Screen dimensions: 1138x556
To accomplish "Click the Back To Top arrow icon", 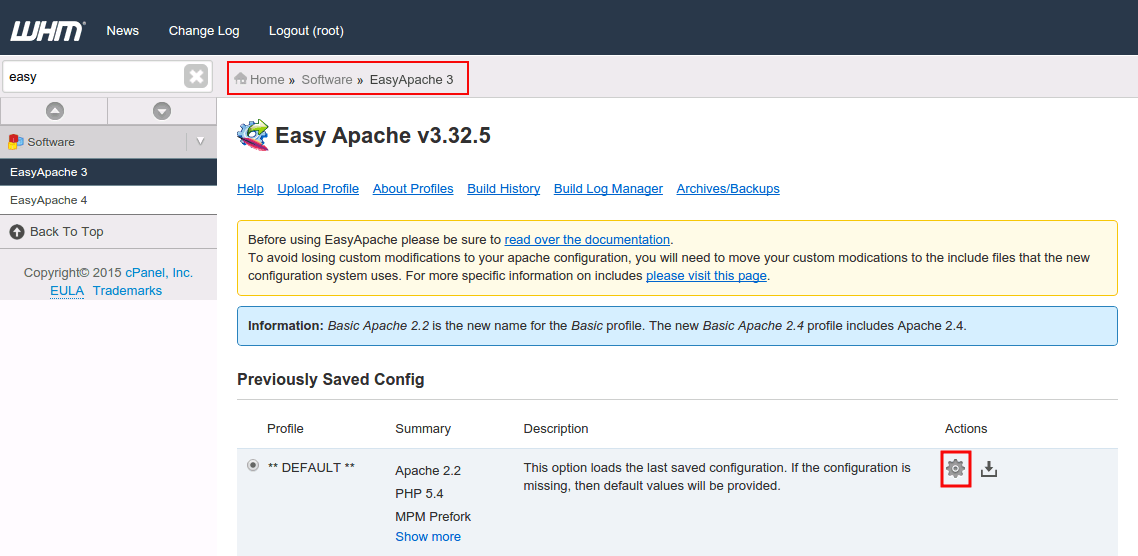I will 17,232.
